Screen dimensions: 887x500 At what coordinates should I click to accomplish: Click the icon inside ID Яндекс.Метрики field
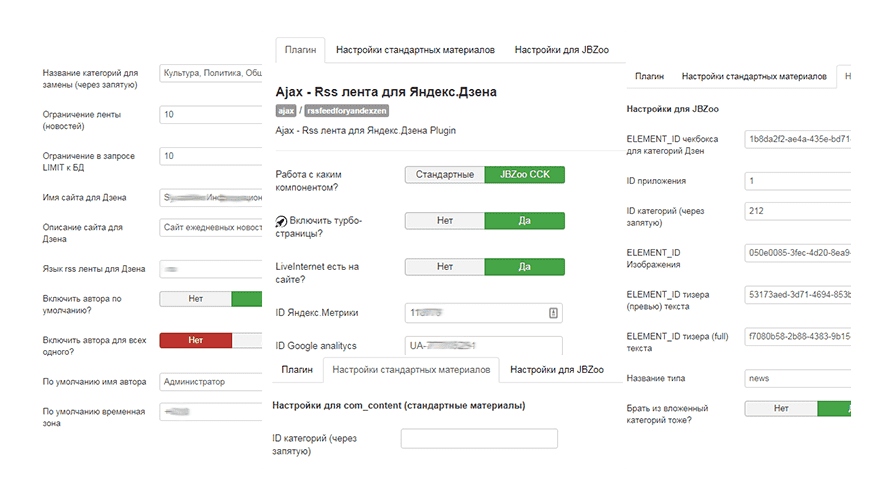point(553,313)
